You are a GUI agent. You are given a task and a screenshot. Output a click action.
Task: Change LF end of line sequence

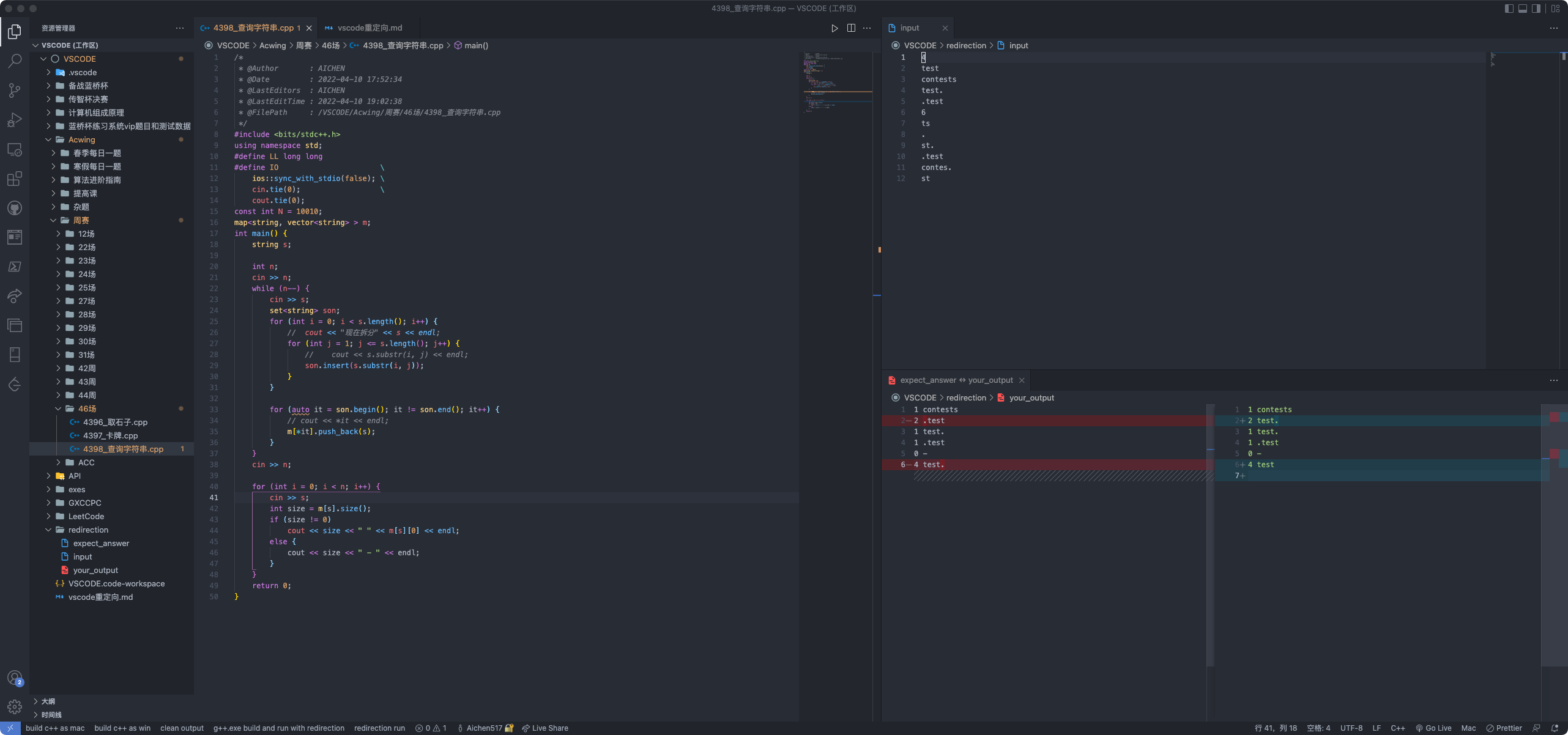1377,728
